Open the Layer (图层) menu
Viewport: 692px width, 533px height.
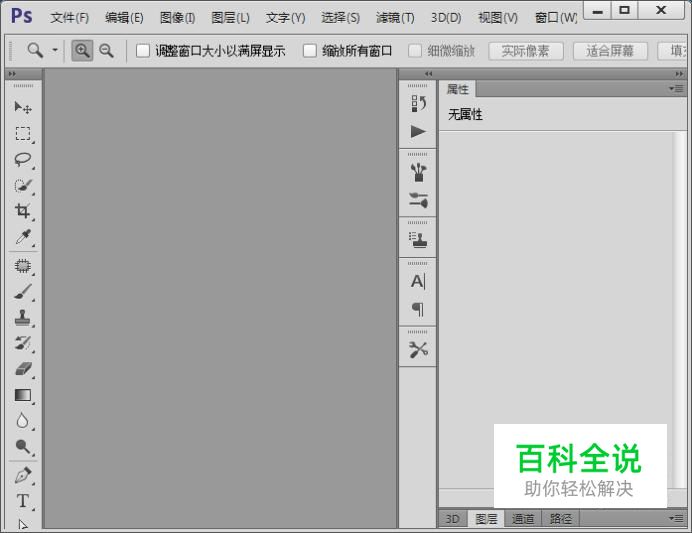[230, 18]
